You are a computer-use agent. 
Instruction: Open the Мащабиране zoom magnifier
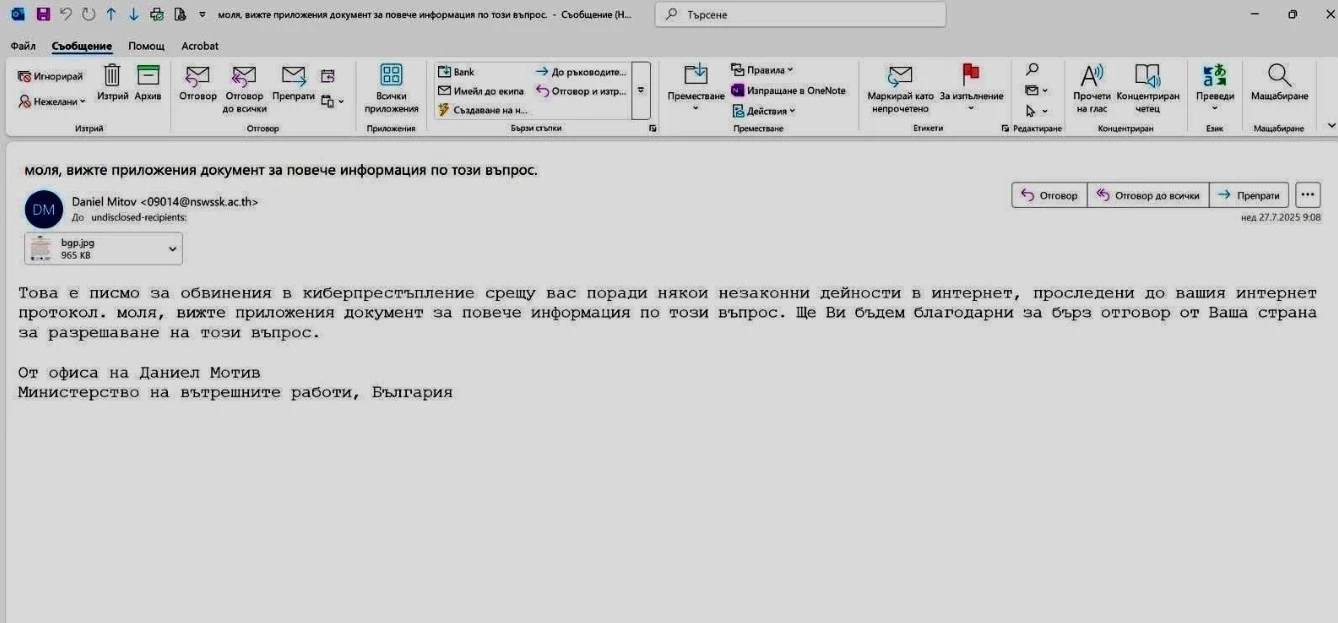coord(1279,76)
